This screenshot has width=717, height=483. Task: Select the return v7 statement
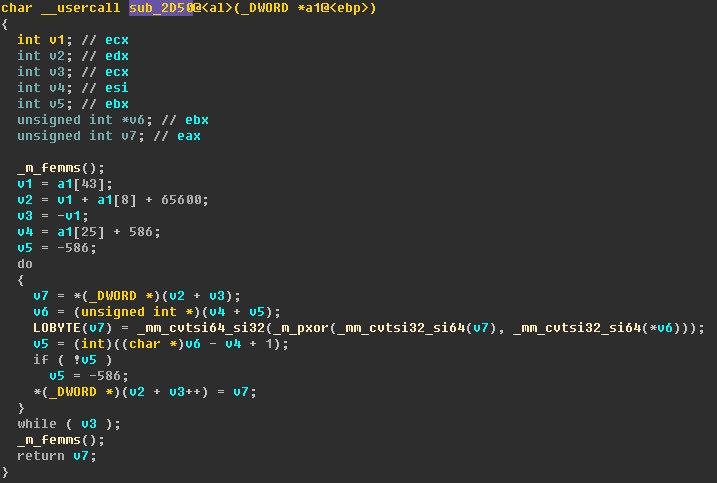(x=57, y=456)
